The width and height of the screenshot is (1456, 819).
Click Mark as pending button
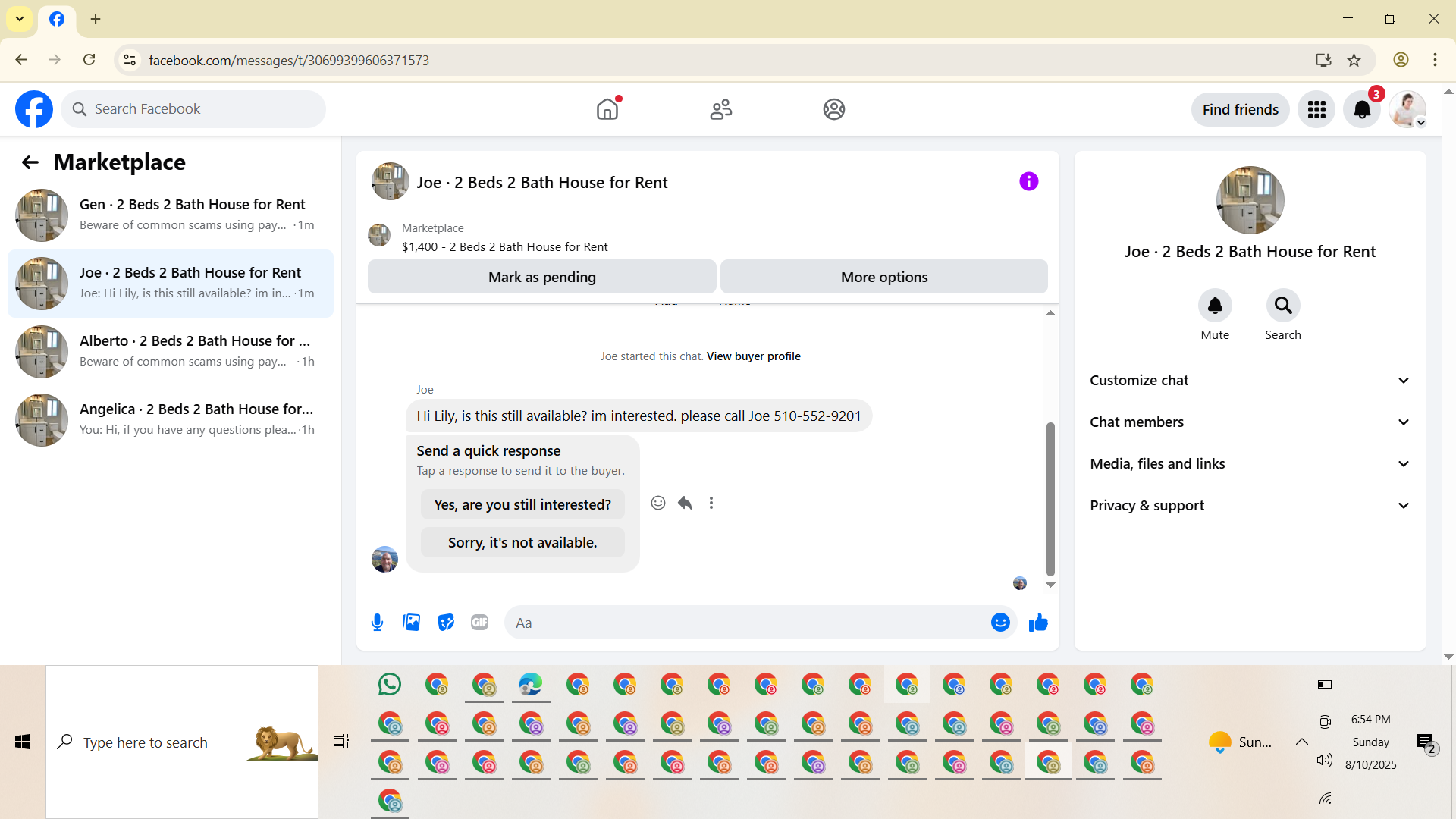coord(541,277)
